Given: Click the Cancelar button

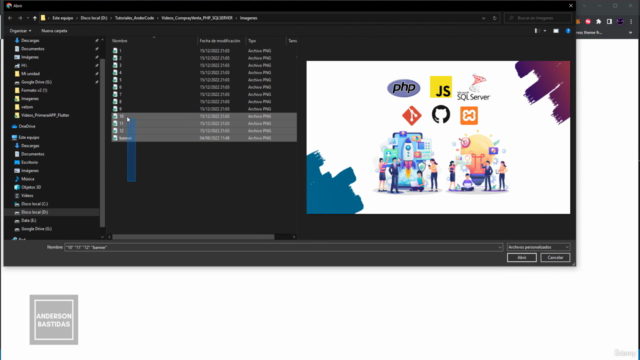Looking at the screenshot, I should click(x=555, y=258).
